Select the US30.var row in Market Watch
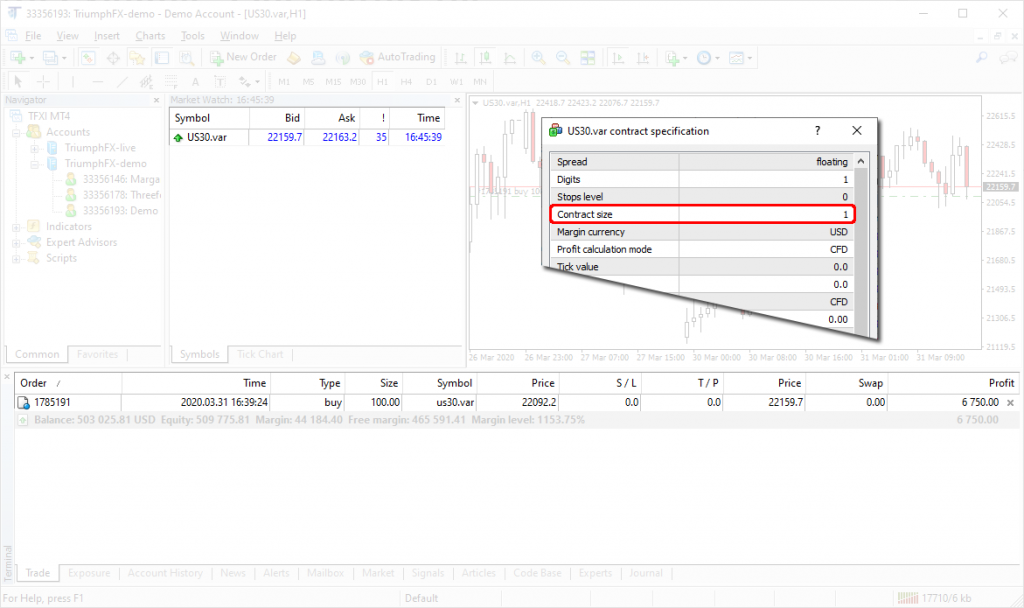The width and height of the screenshot is (1024, 608). point(308,137)
